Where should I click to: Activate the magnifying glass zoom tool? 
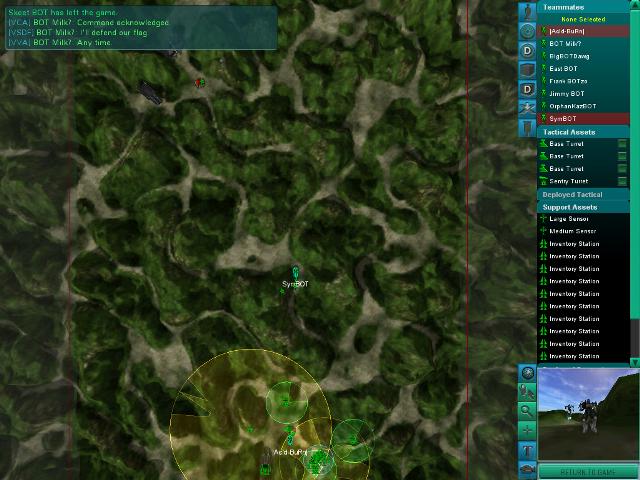point(527,411)
